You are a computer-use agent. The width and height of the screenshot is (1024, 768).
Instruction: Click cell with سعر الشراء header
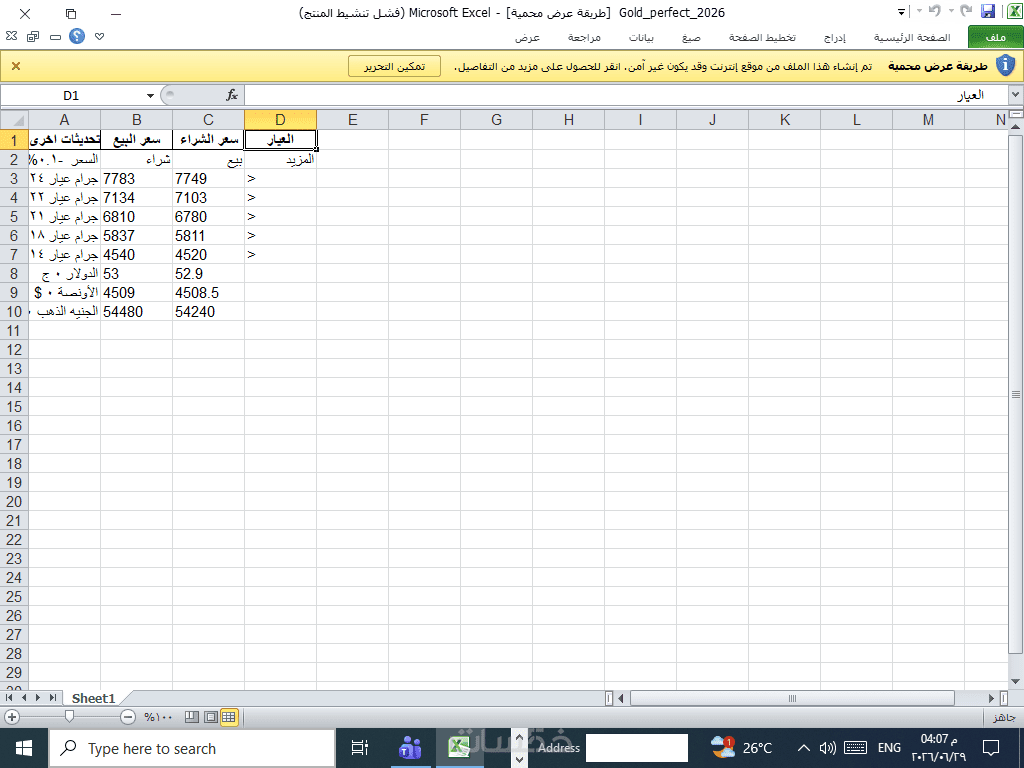click(x=208, y=140)
